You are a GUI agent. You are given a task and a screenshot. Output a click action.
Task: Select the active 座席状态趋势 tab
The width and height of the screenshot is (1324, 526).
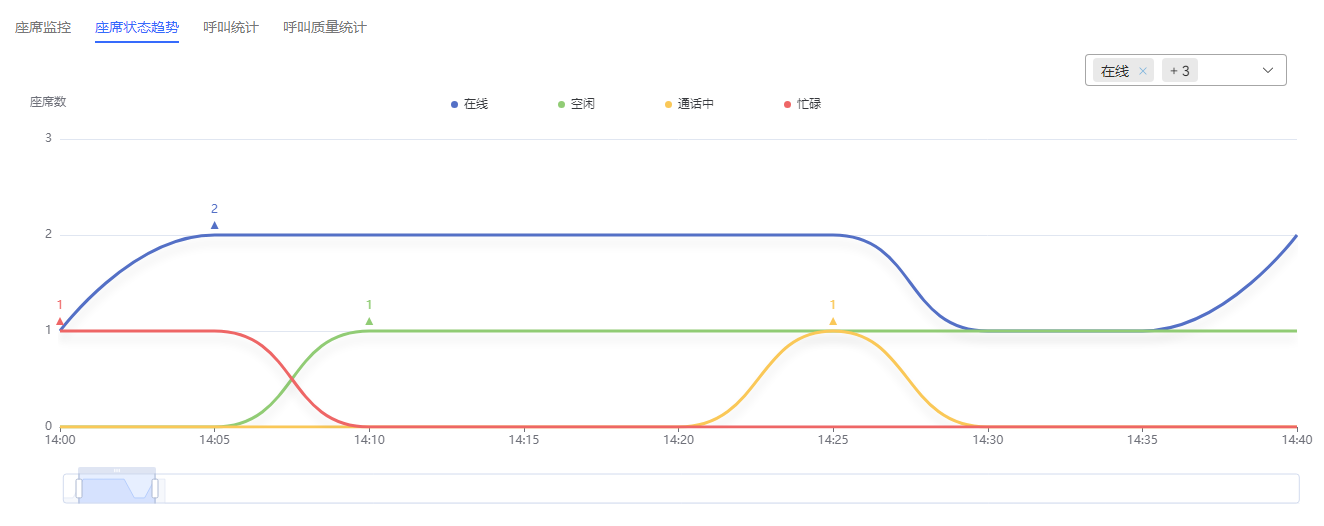[x=137, y=27]
